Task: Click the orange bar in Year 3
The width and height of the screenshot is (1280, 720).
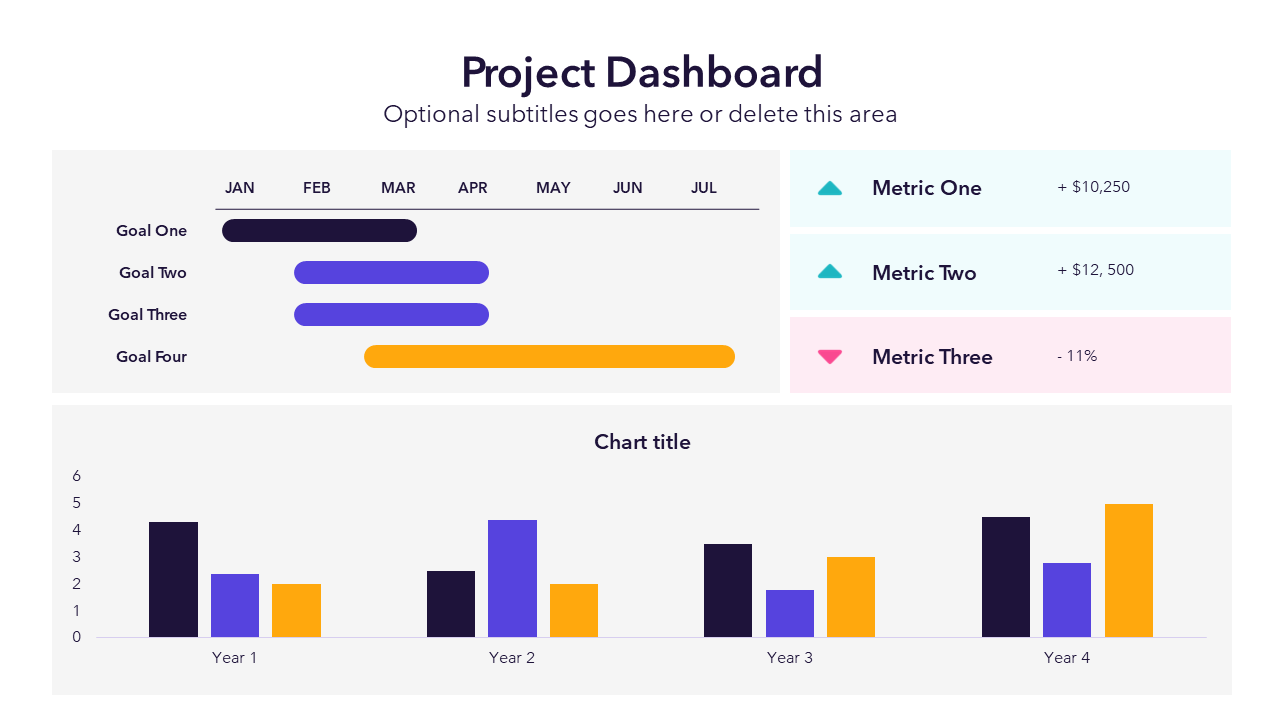Action: [x=851, y=597]
